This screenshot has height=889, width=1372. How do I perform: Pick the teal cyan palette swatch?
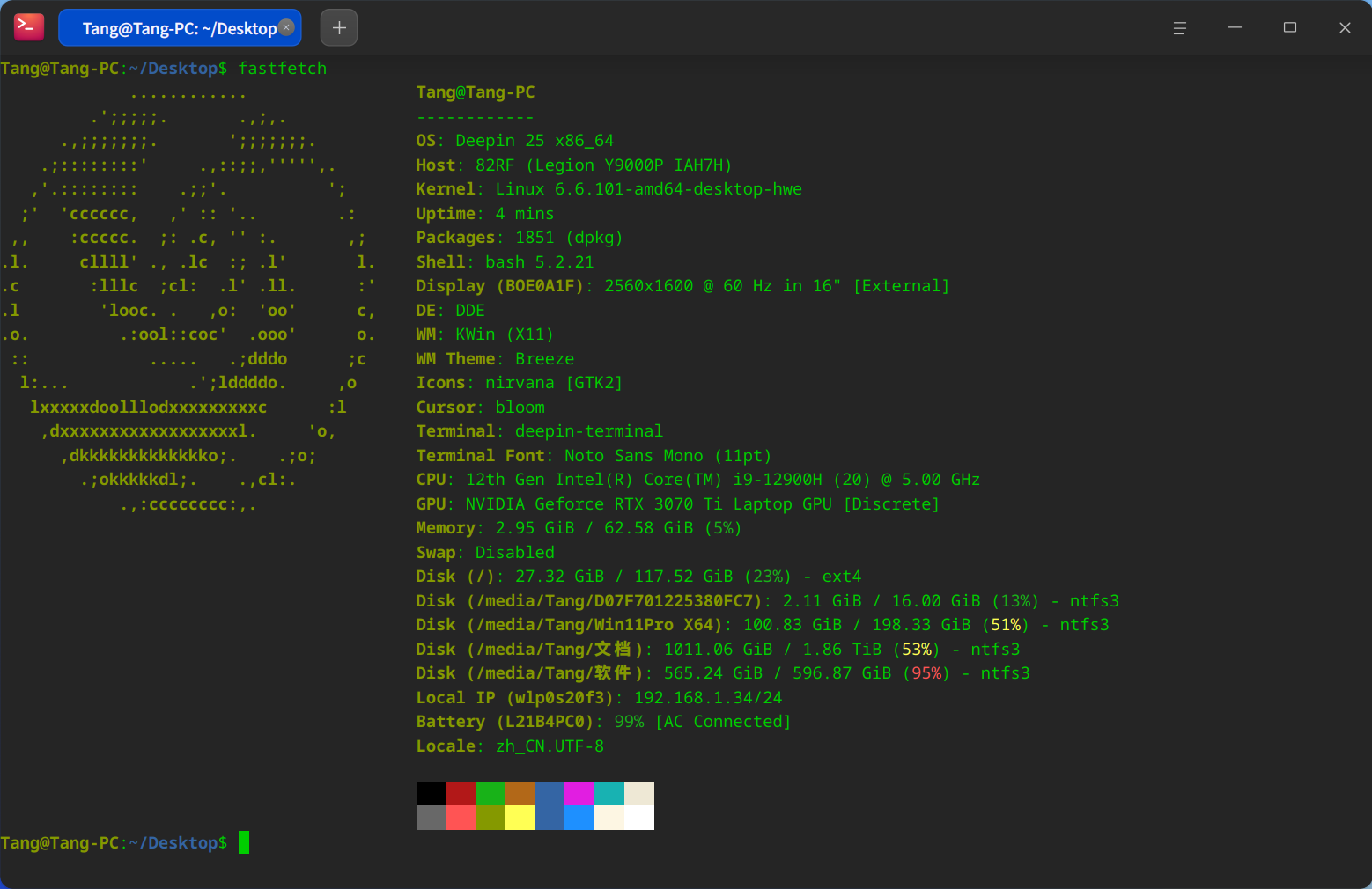(x=609, y=794)
